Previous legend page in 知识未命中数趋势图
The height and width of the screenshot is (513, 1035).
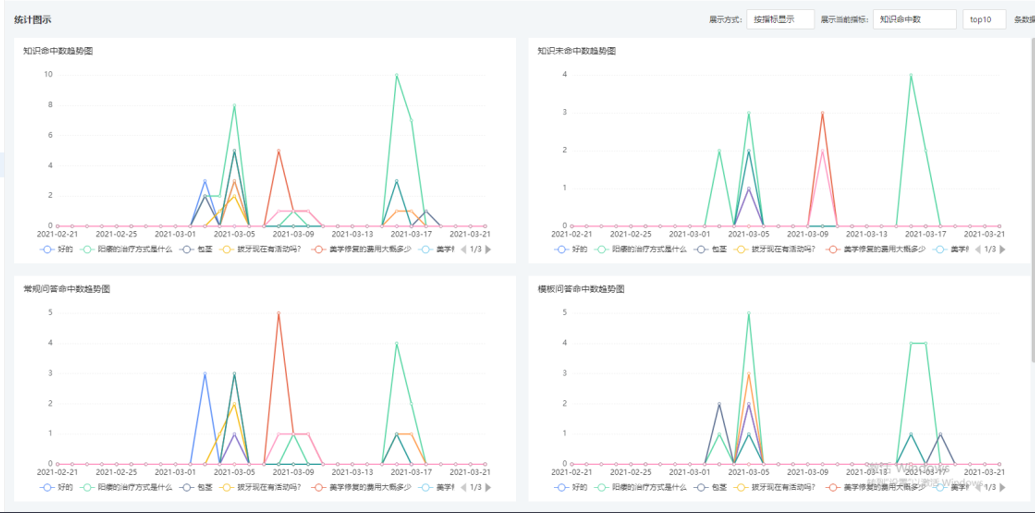pyautogui.click(x=977, y=250)
